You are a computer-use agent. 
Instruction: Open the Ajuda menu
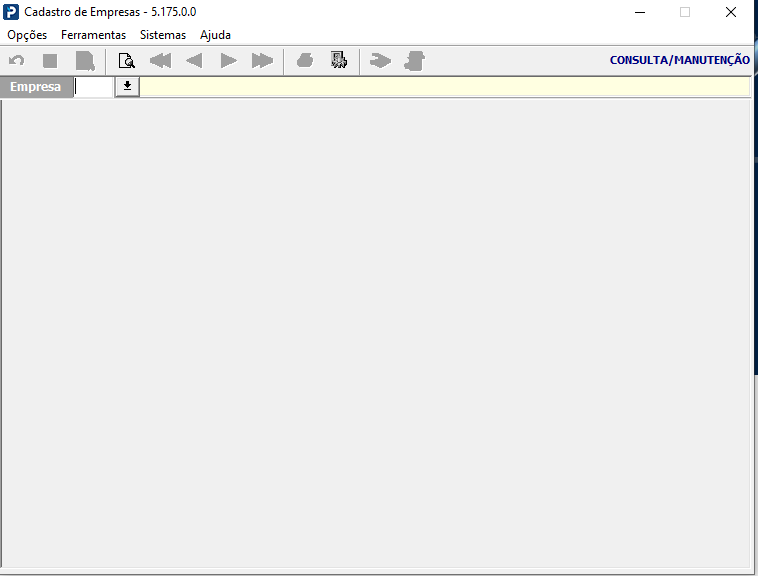[215, 35]
